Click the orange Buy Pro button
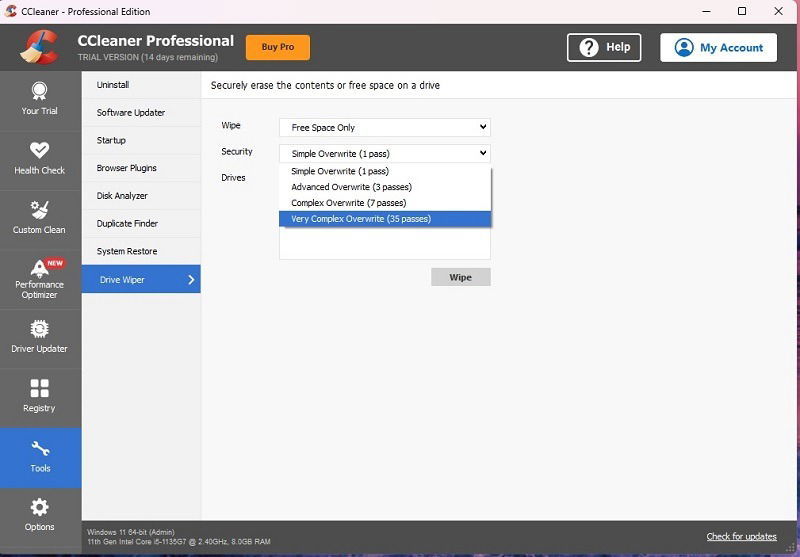Image resolution: width=800 pixels, height=557 pixels. (x=278, y=47)
